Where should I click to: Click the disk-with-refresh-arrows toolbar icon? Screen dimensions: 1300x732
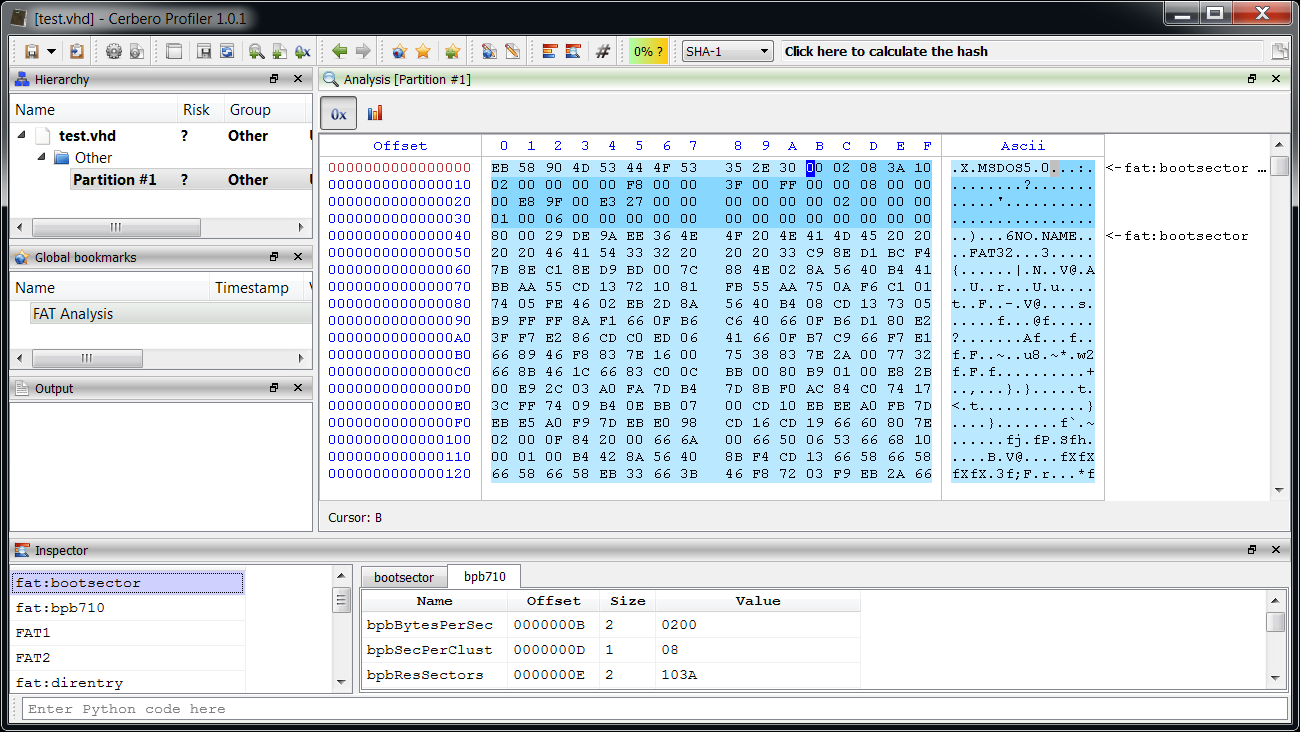227,51
